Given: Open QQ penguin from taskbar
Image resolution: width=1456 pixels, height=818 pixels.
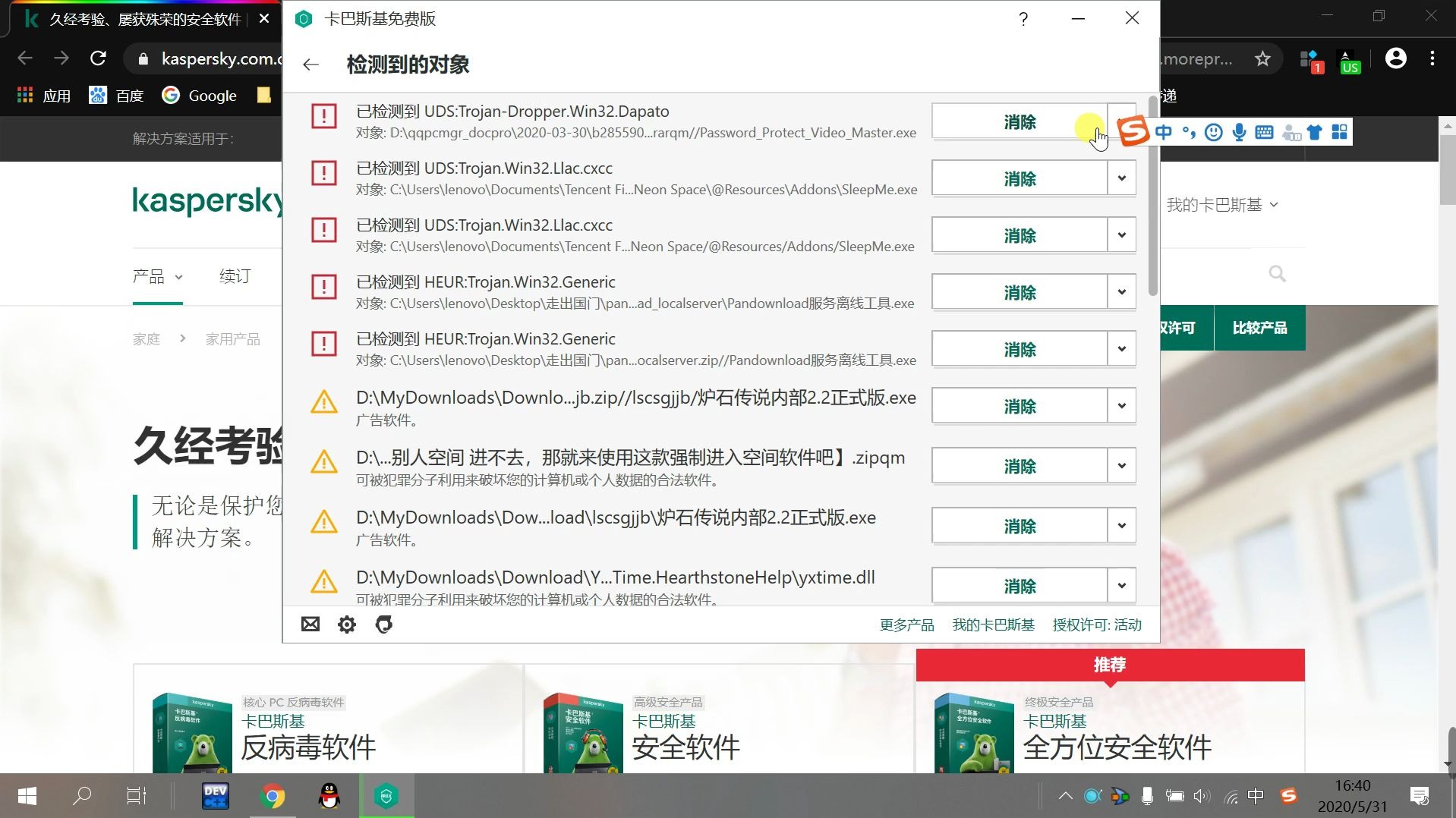Looking at the screenshot, I should click(x=329, y=796).
